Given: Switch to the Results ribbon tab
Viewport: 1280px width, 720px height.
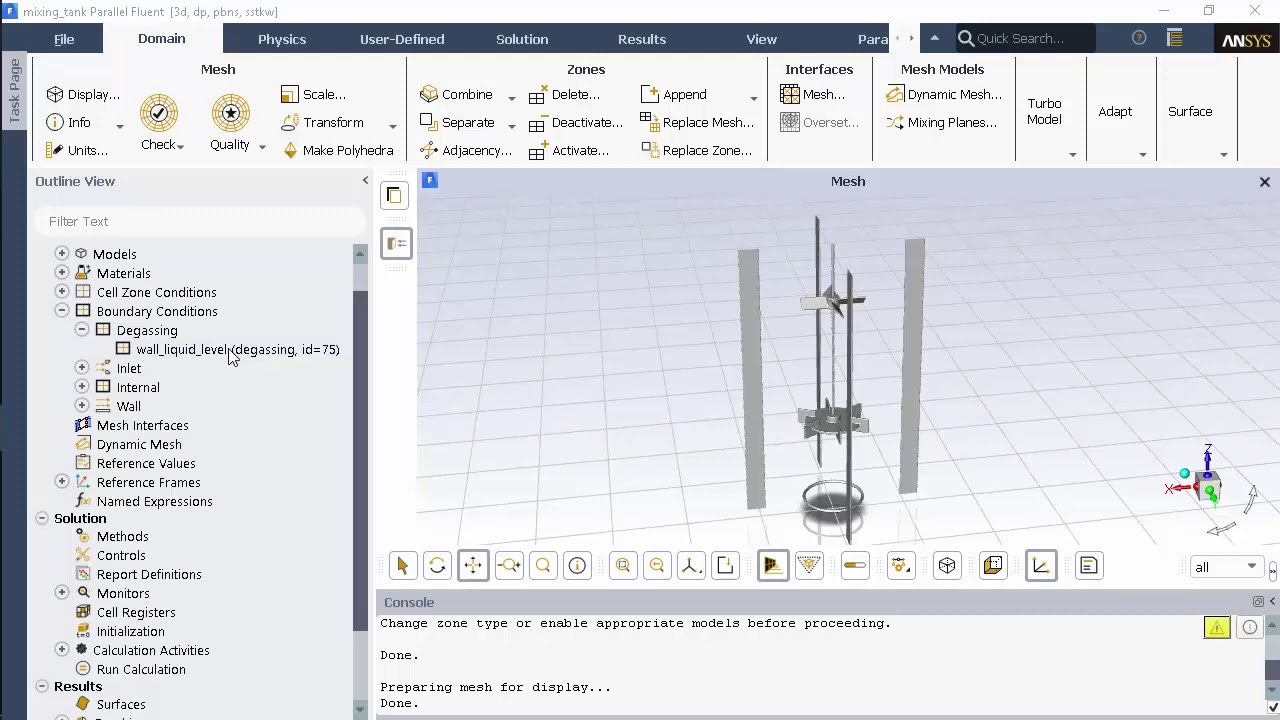Looking at the screenshot, I should 642,39.
